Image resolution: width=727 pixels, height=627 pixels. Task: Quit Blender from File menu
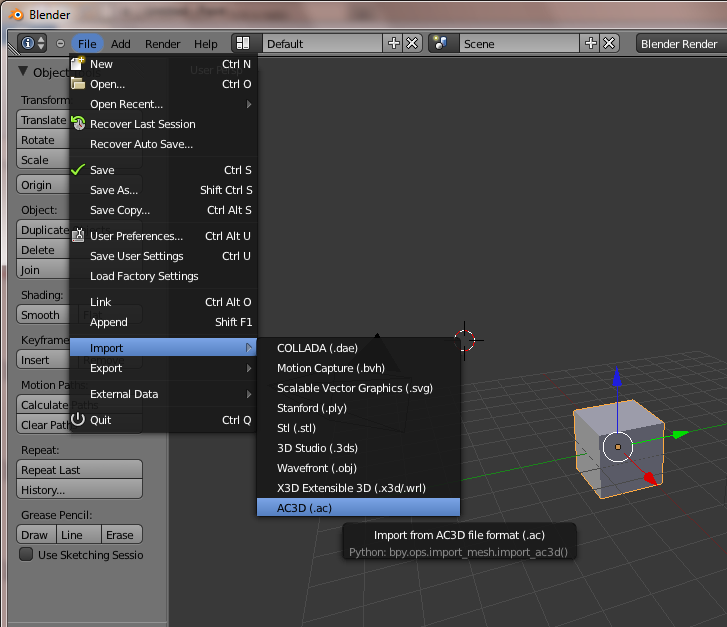pyautogui.click(x=163, y=420)
